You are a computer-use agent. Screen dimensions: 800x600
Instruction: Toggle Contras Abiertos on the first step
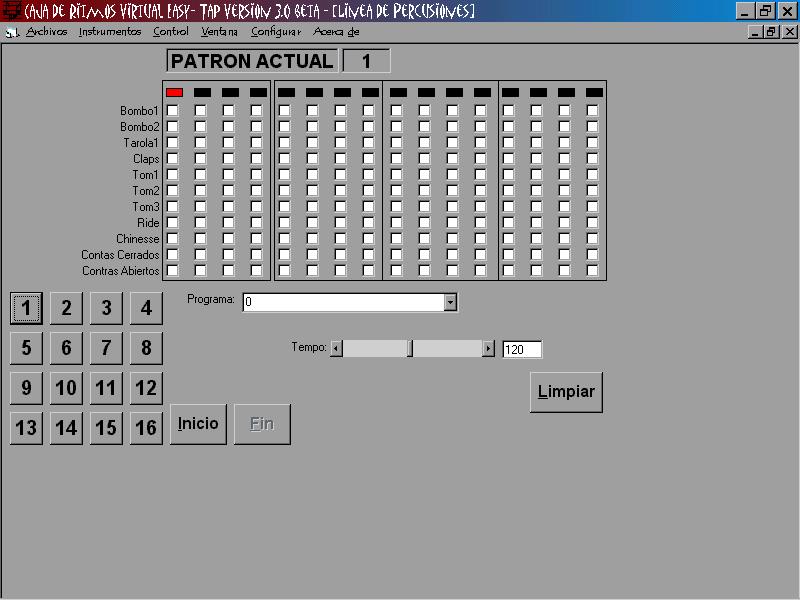coord(173,270)
